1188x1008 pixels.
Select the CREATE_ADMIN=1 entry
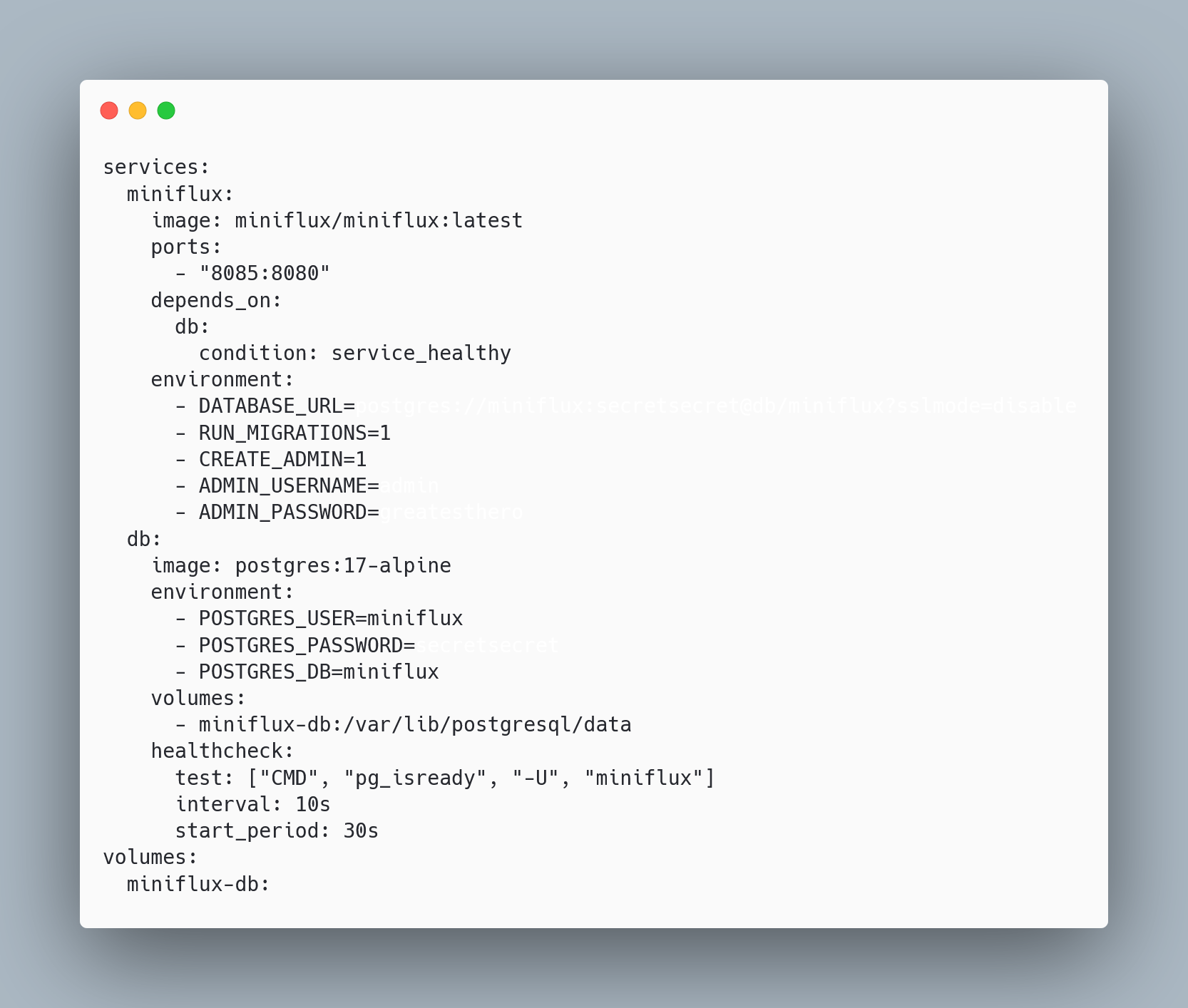[282, 459]
